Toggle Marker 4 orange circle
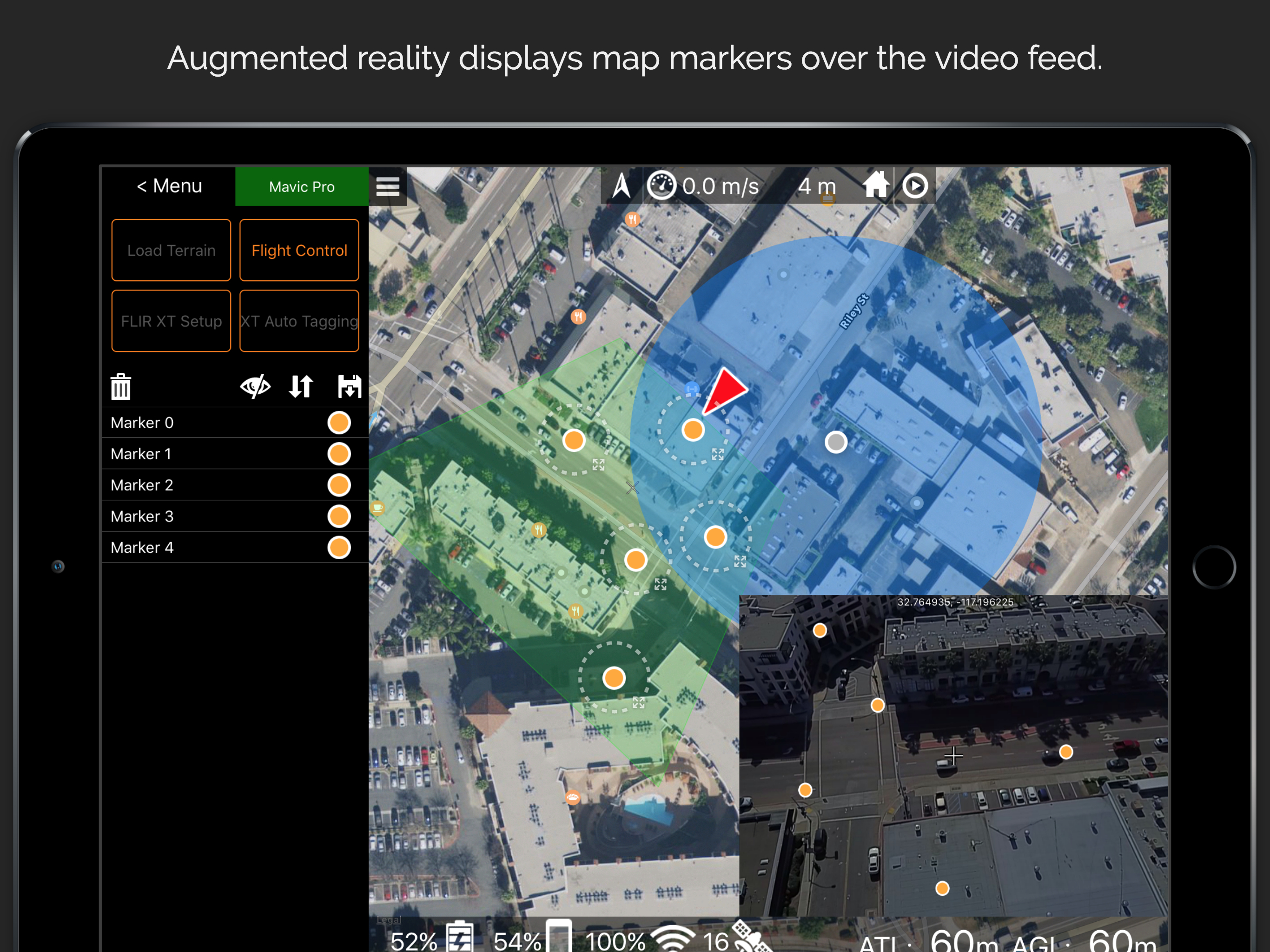Screen dimensions: 1270x952 click(339, 548)
